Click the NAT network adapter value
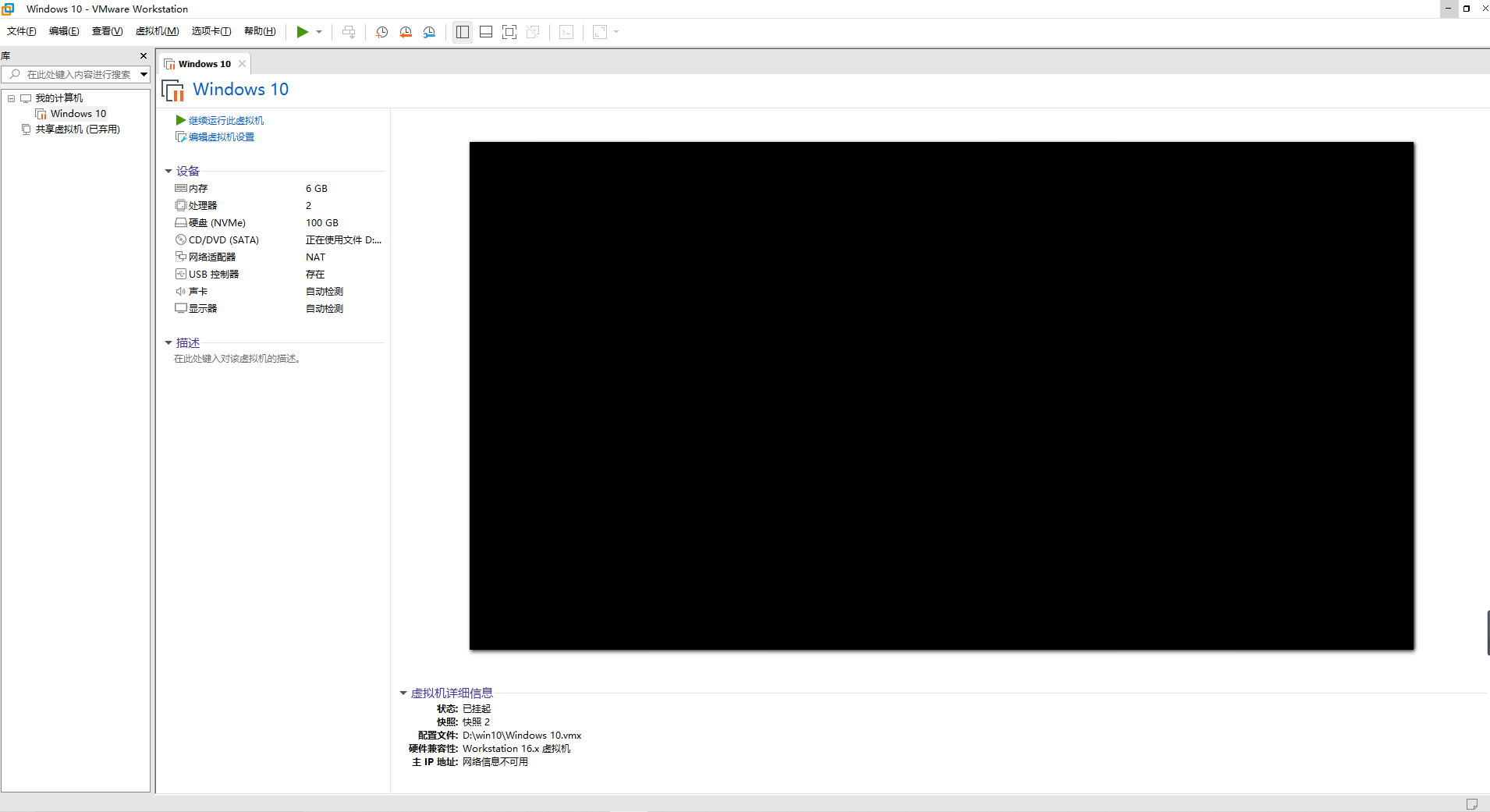Screen dimensions: 1490x812 coord(316,257)
